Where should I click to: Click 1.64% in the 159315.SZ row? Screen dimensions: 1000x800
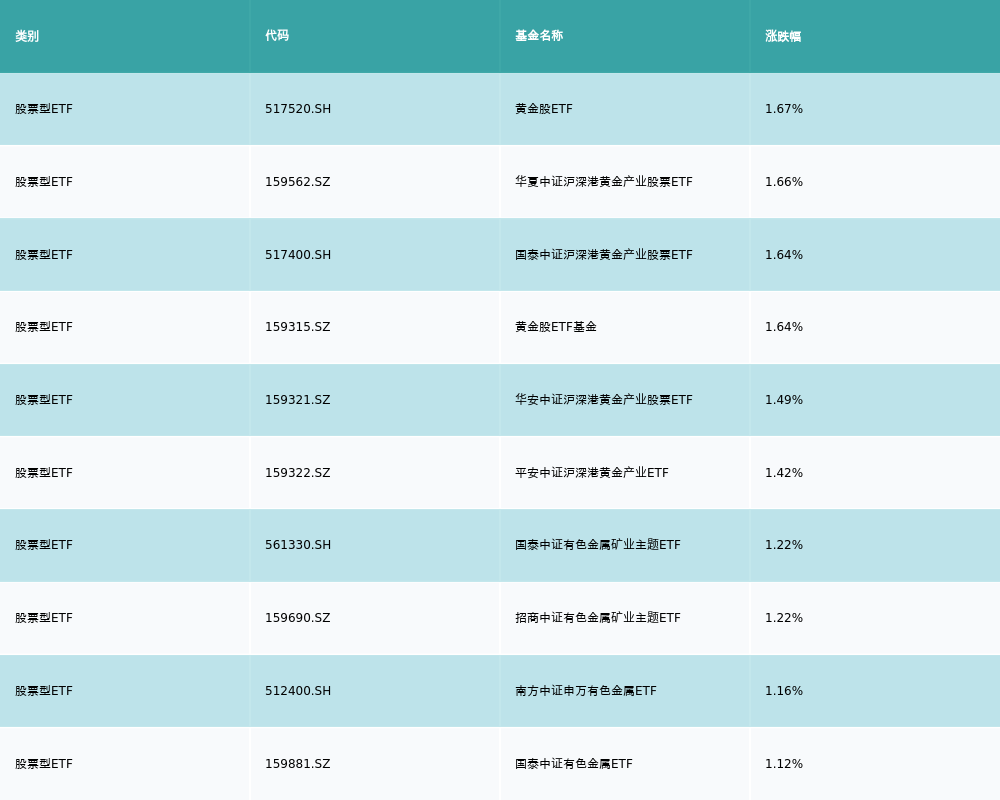tap(784, 327)
